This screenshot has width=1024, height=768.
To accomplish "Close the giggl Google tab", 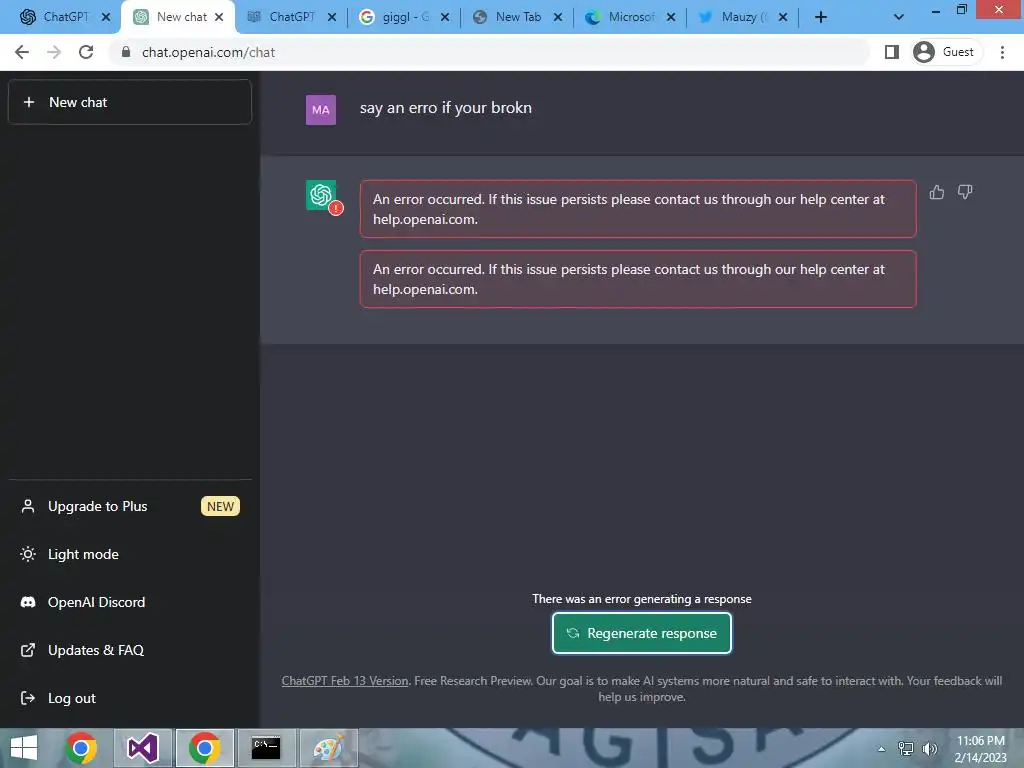I will coord(445,18).
